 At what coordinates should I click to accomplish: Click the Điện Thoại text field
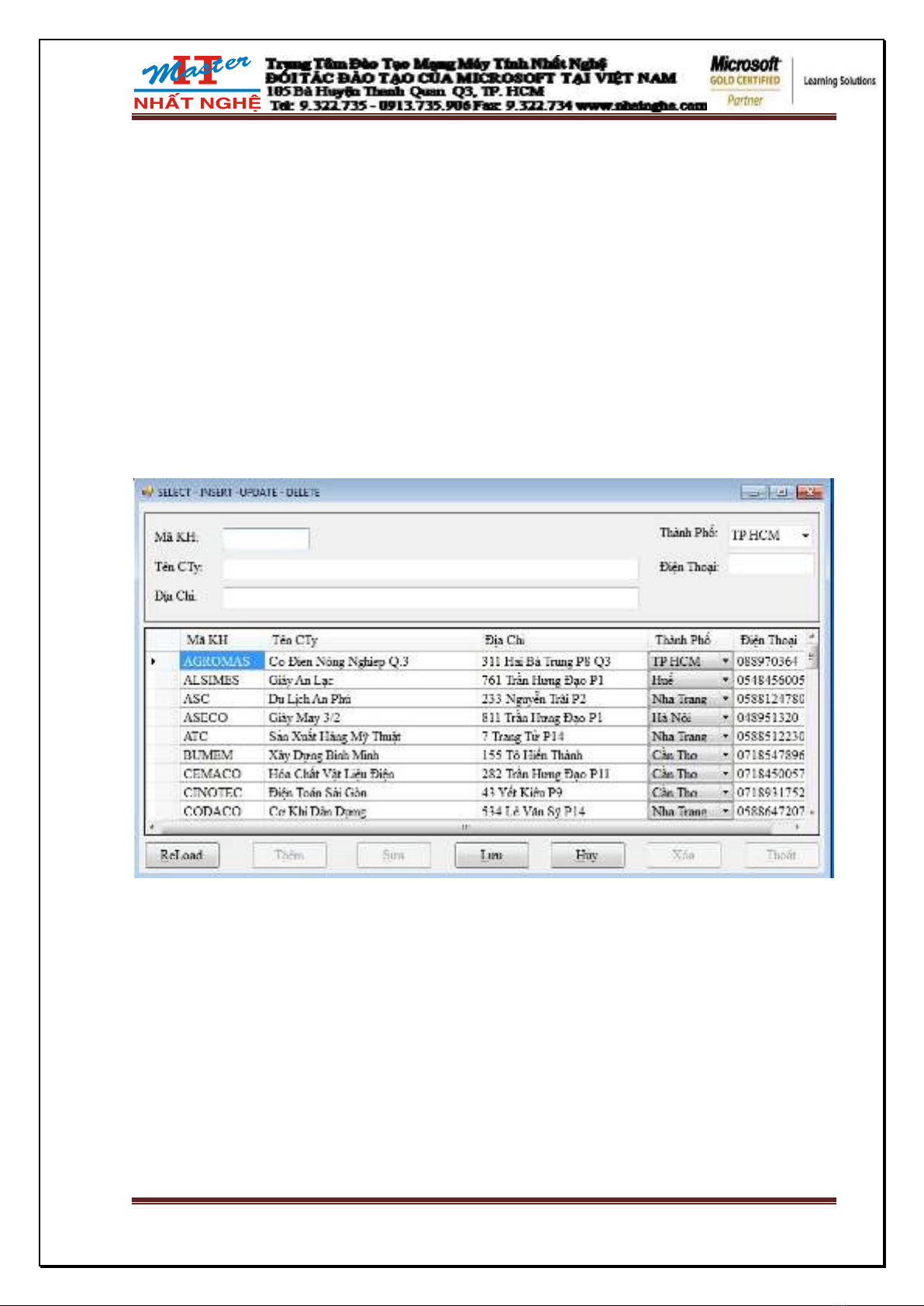[x=771, y=566]
